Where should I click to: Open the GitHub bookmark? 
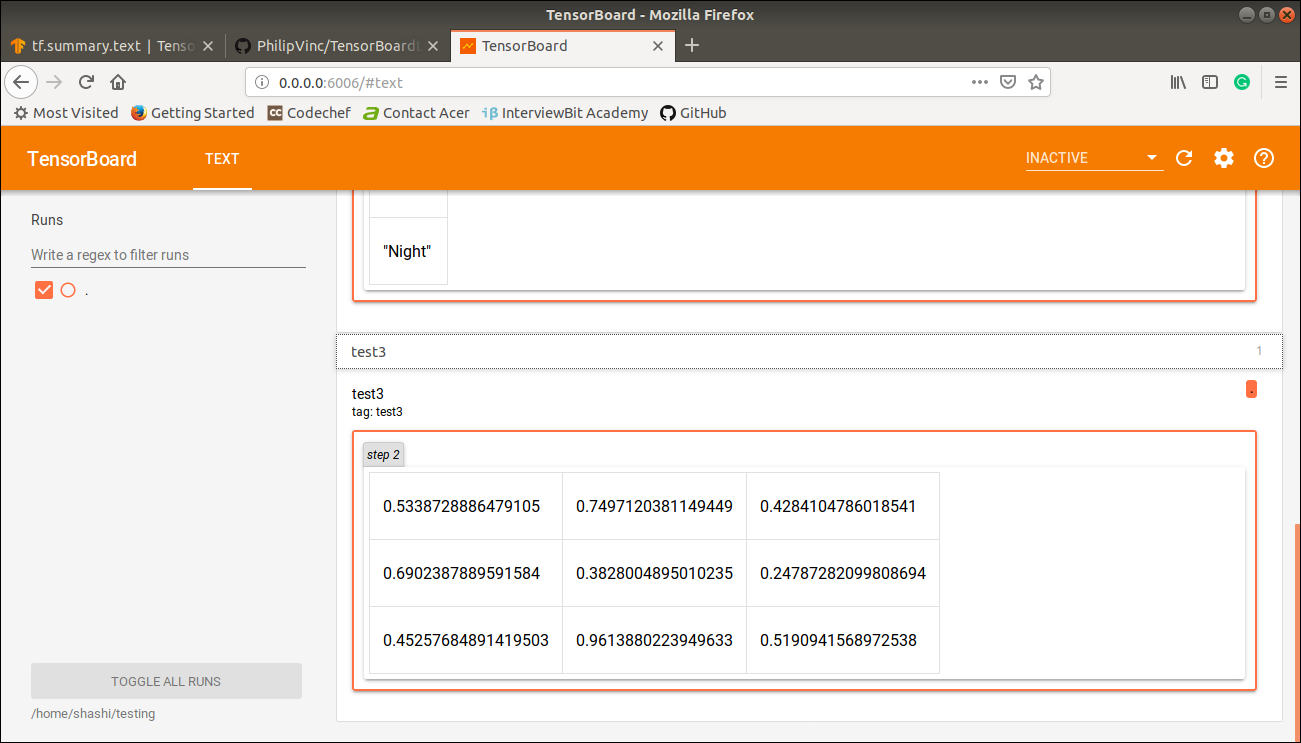(693, 113)
